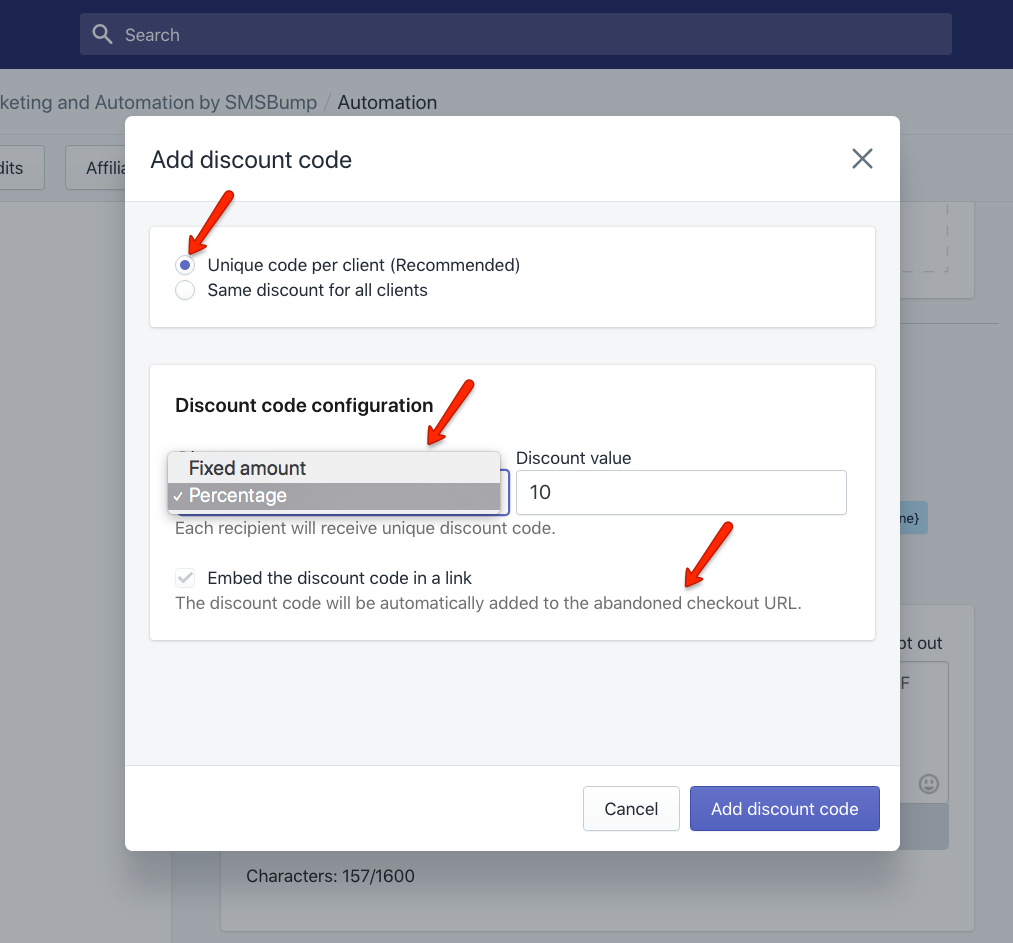Click the emoji smiley icon in message box
1013x943 pixels.
coord(928,784)
